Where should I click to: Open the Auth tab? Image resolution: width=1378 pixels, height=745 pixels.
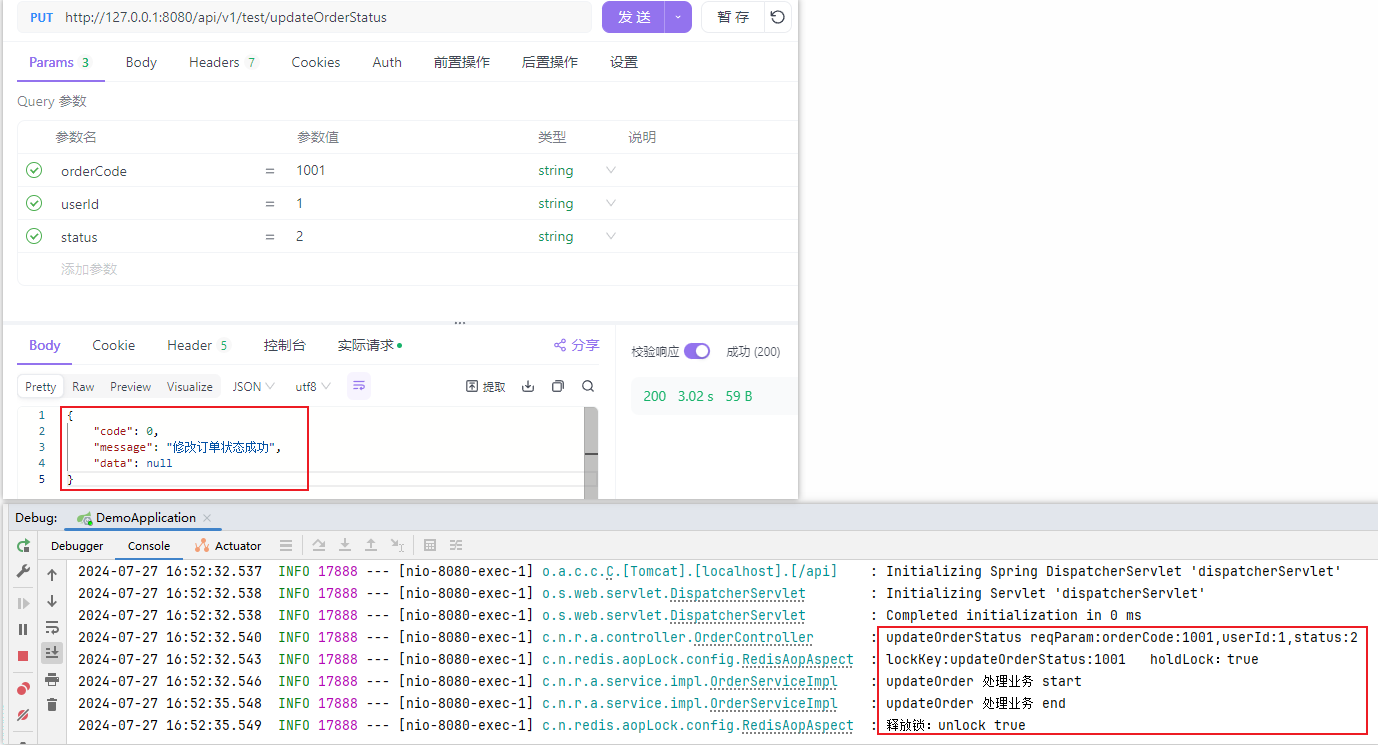pyautogui.click(x=387, y=62)
